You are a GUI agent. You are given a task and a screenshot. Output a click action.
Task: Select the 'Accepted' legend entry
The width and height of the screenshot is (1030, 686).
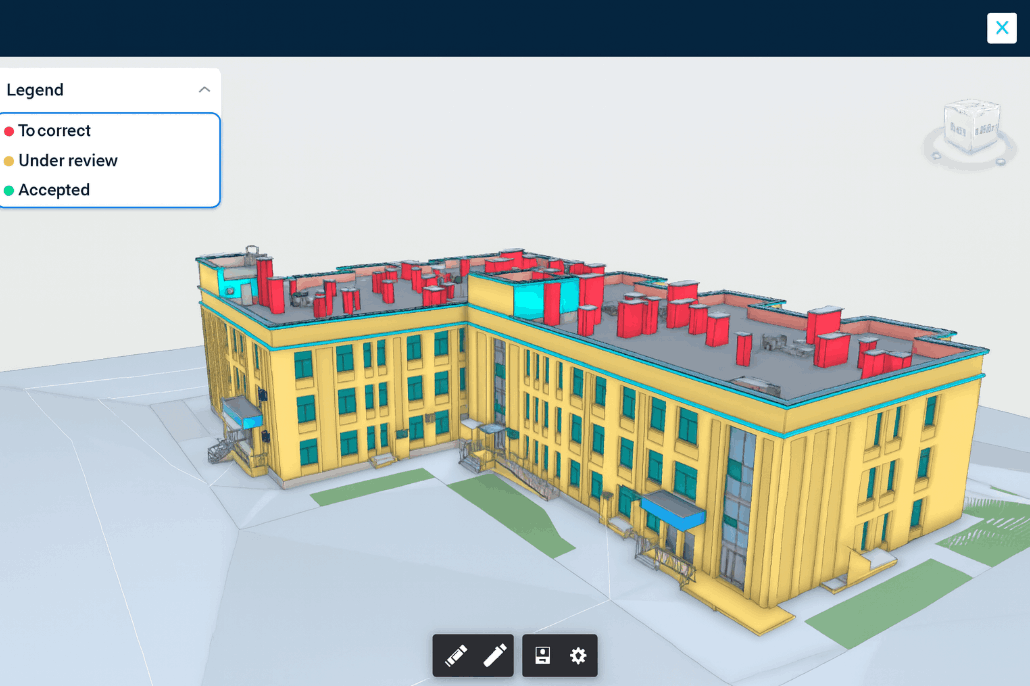[x=54, y=190]
